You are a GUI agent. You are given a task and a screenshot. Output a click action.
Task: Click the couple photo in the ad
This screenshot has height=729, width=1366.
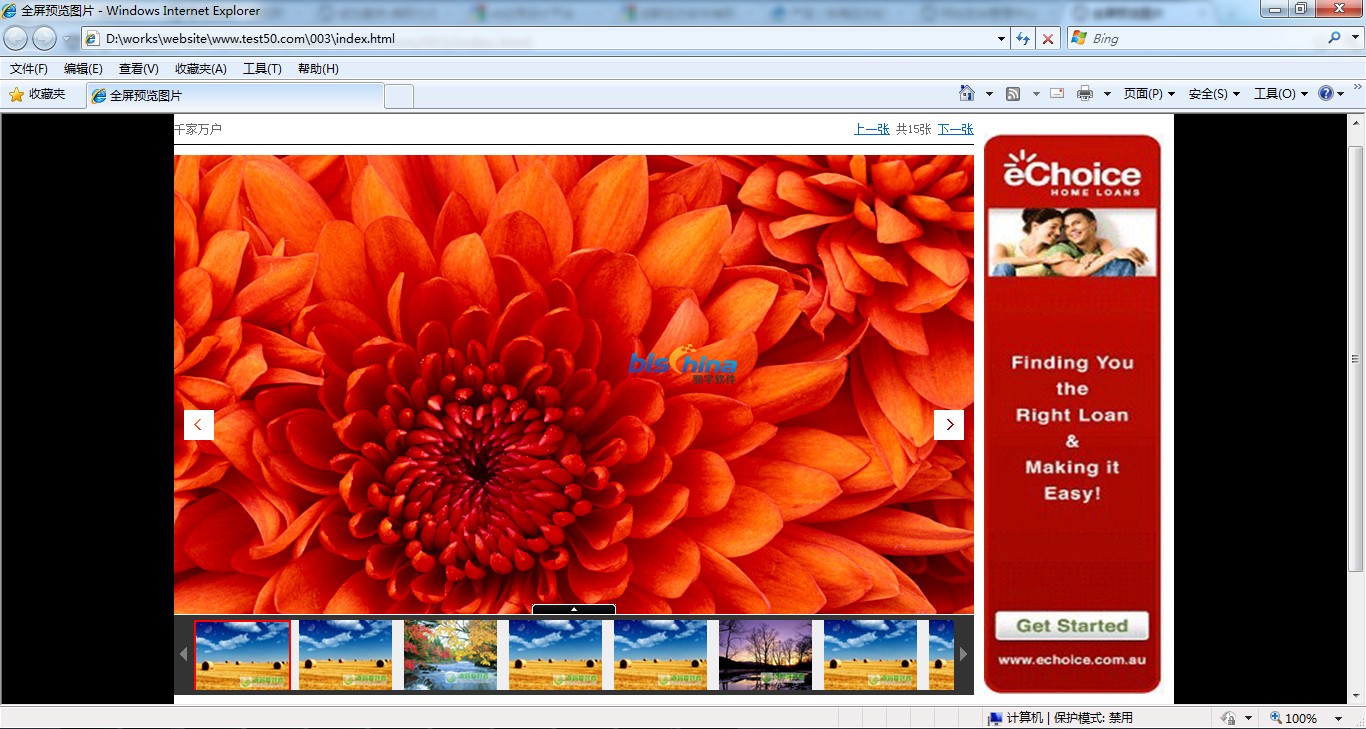pos(1072,242)
